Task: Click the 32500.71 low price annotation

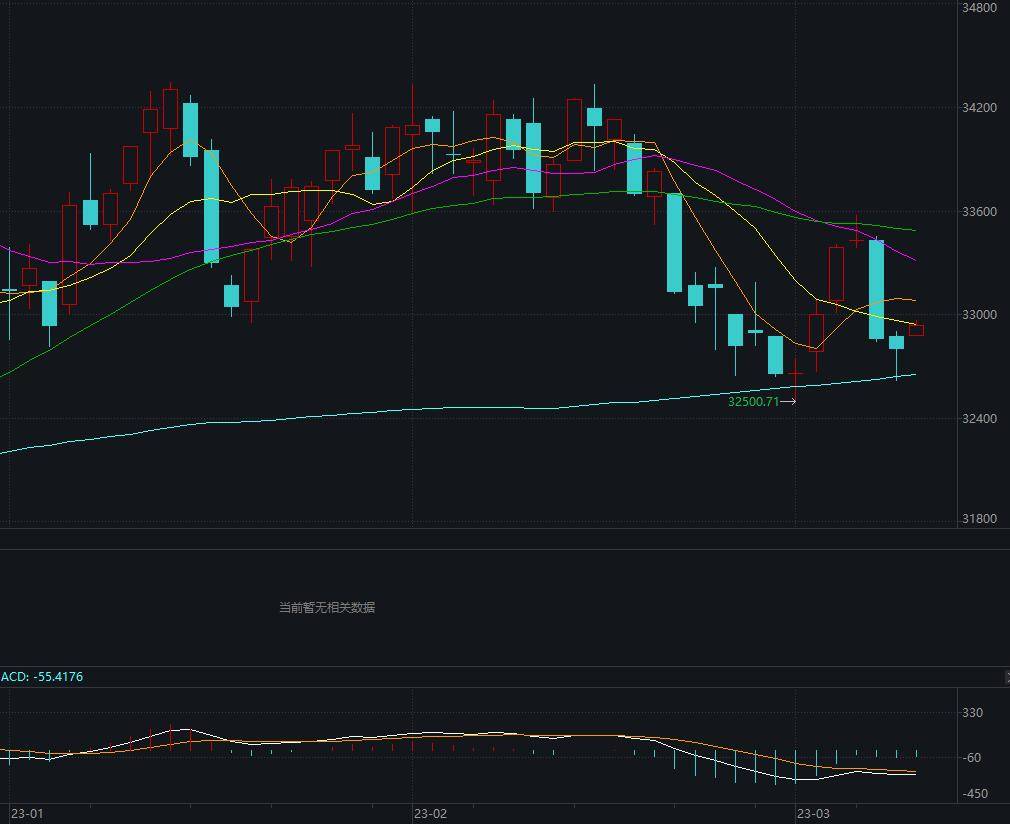Action: [753, 402]
